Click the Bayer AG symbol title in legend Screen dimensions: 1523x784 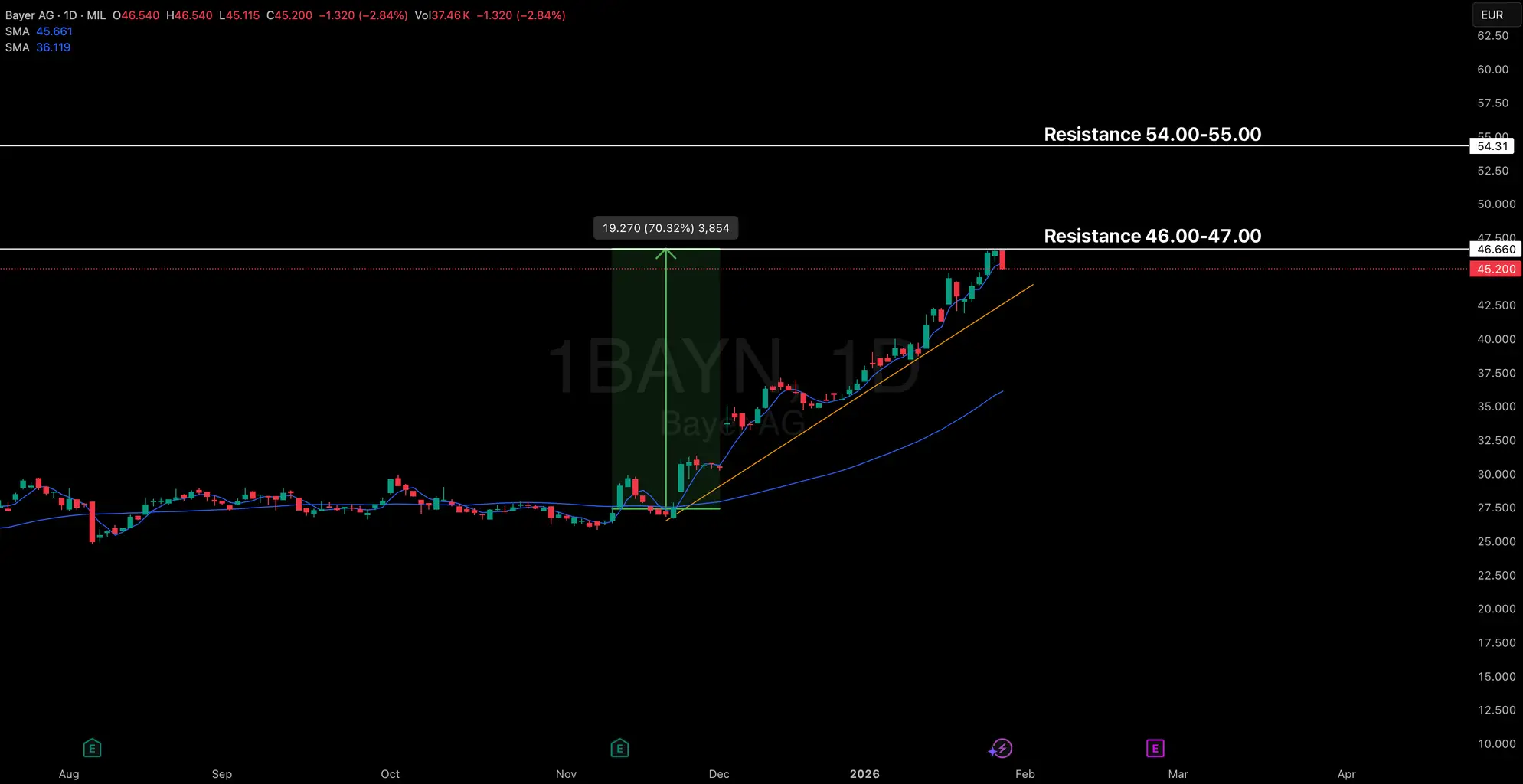(30, 15)
